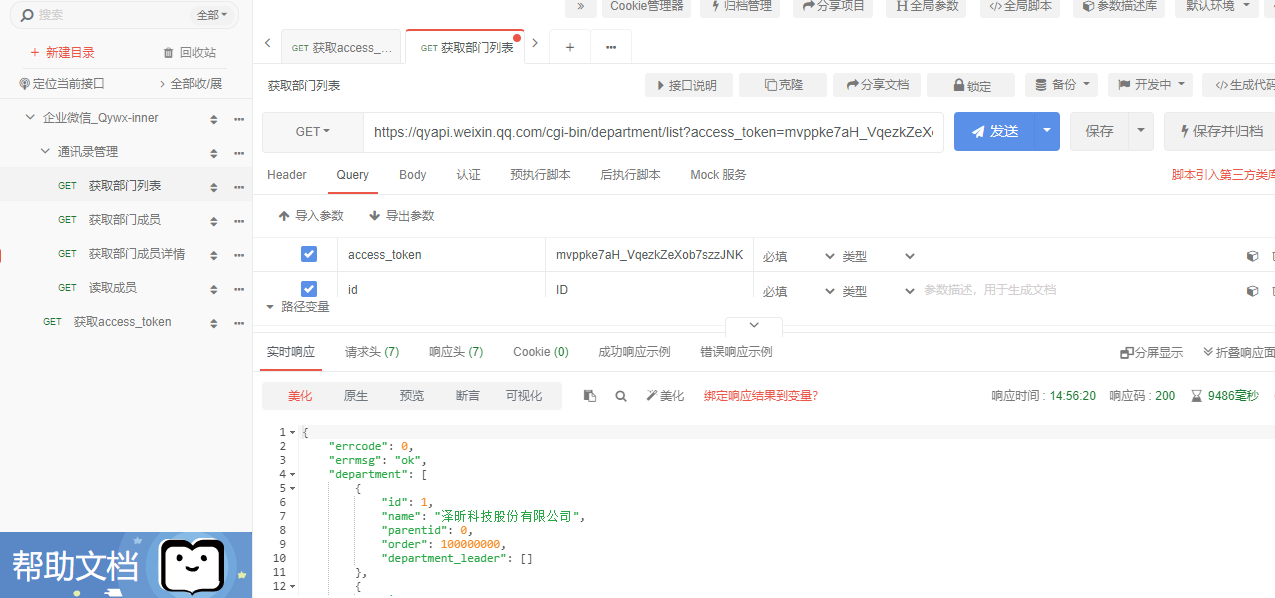Click 锁定 to lock the interface
This screenshot has height=598, width=1275.
971,85
